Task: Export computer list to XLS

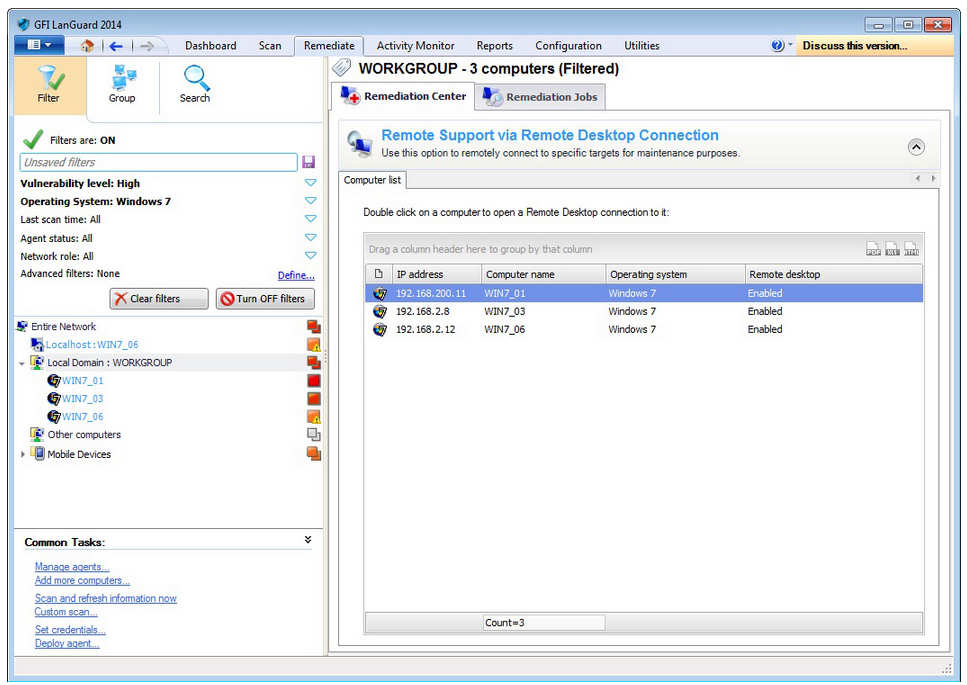Action: coord(892,248)
